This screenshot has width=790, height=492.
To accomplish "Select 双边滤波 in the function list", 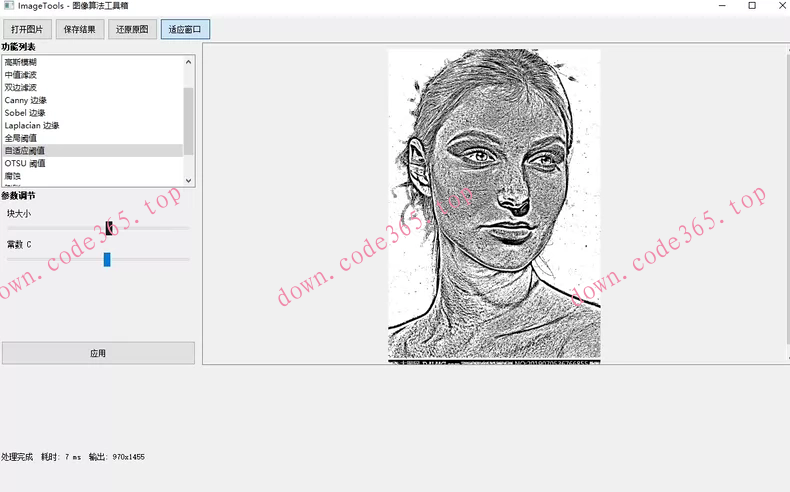I will click(93, 87).
